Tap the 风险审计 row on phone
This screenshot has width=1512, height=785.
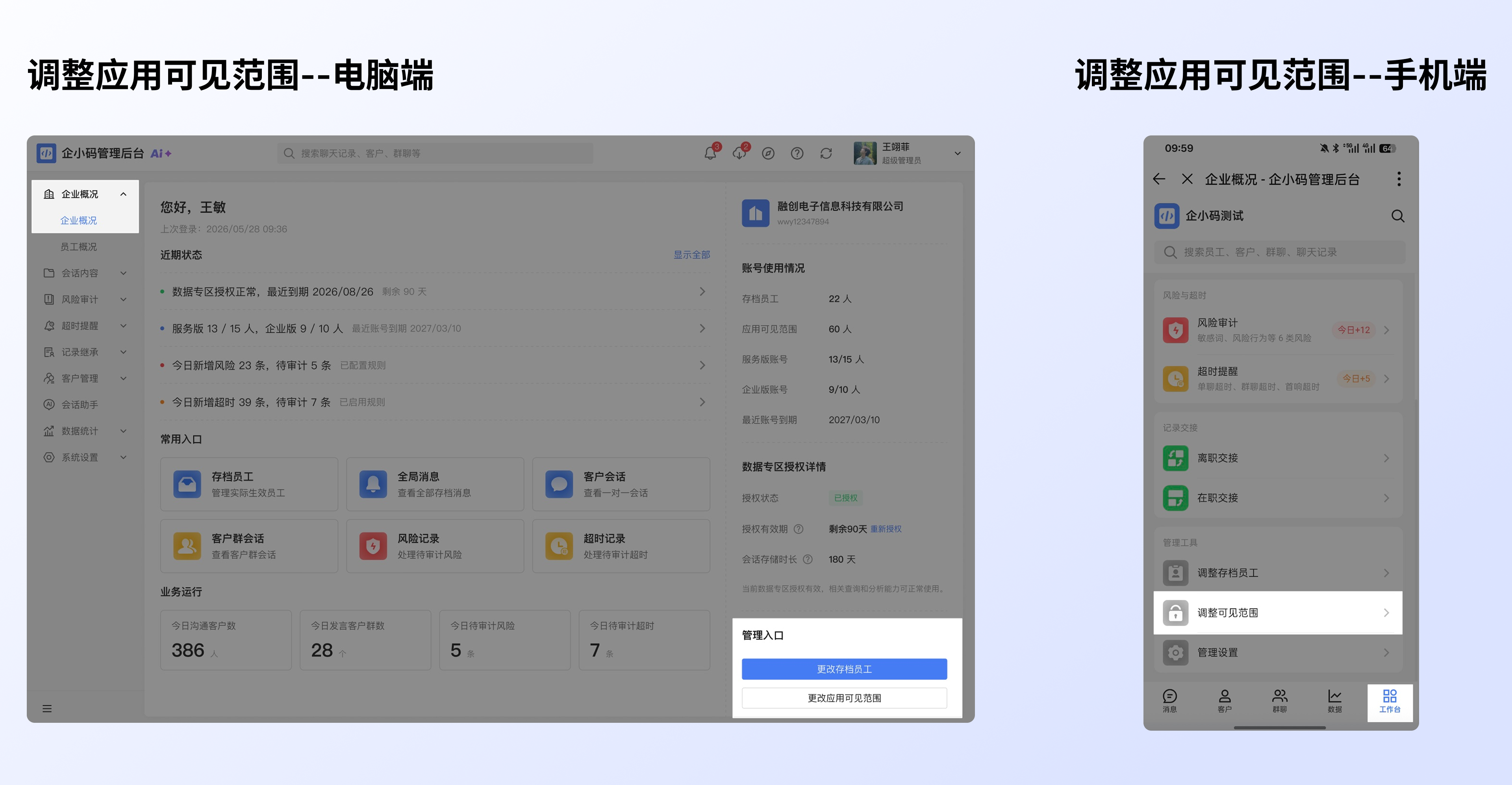coord(1278,330)
